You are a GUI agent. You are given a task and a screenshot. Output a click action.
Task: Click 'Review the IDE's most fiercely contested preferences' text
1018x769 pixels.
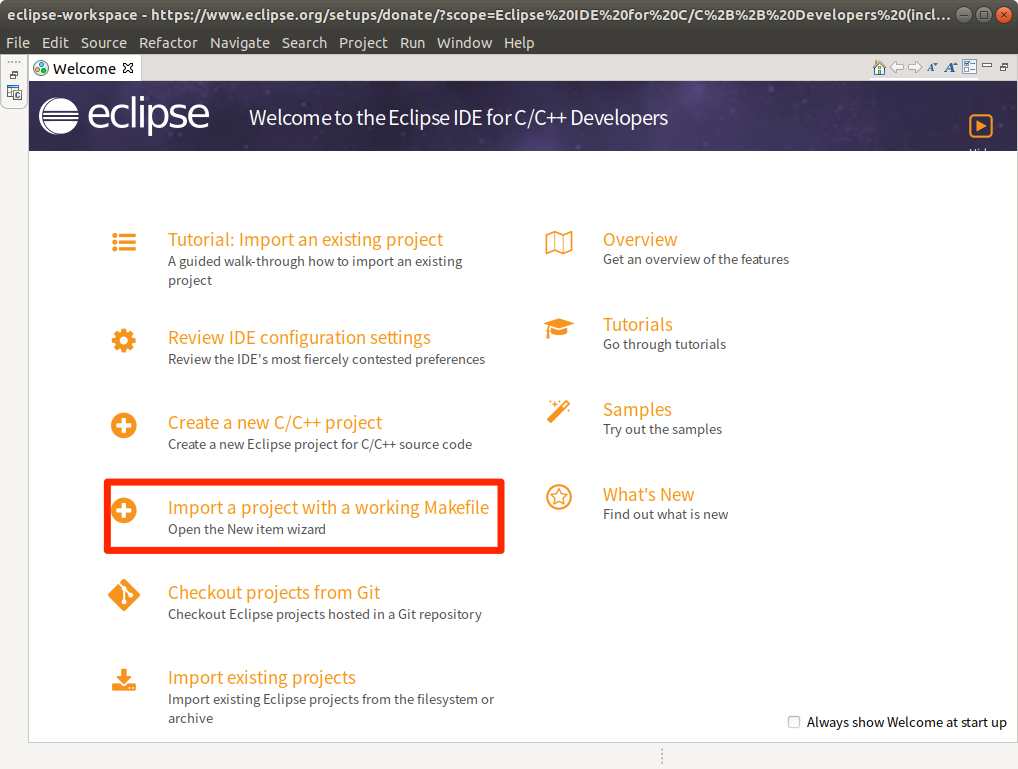pyautogui.click(x=327, y=359)
